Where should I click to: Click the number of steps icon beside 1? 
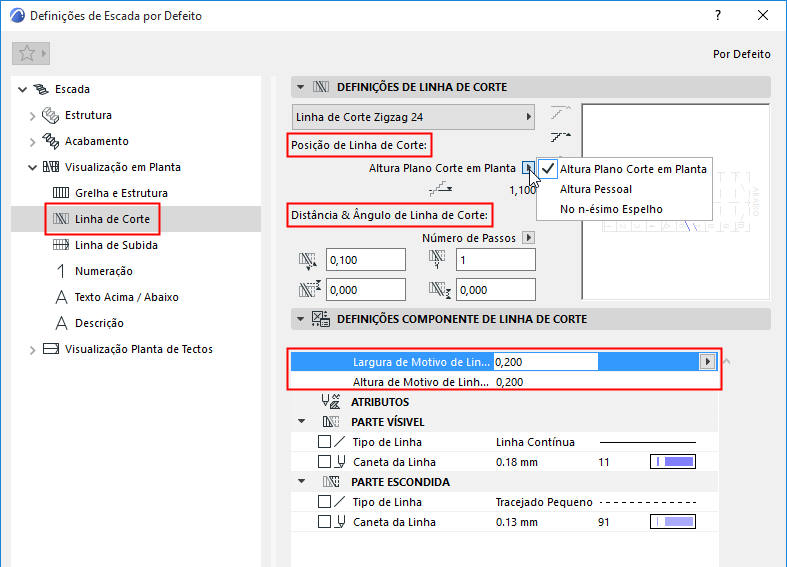point(437,259)
